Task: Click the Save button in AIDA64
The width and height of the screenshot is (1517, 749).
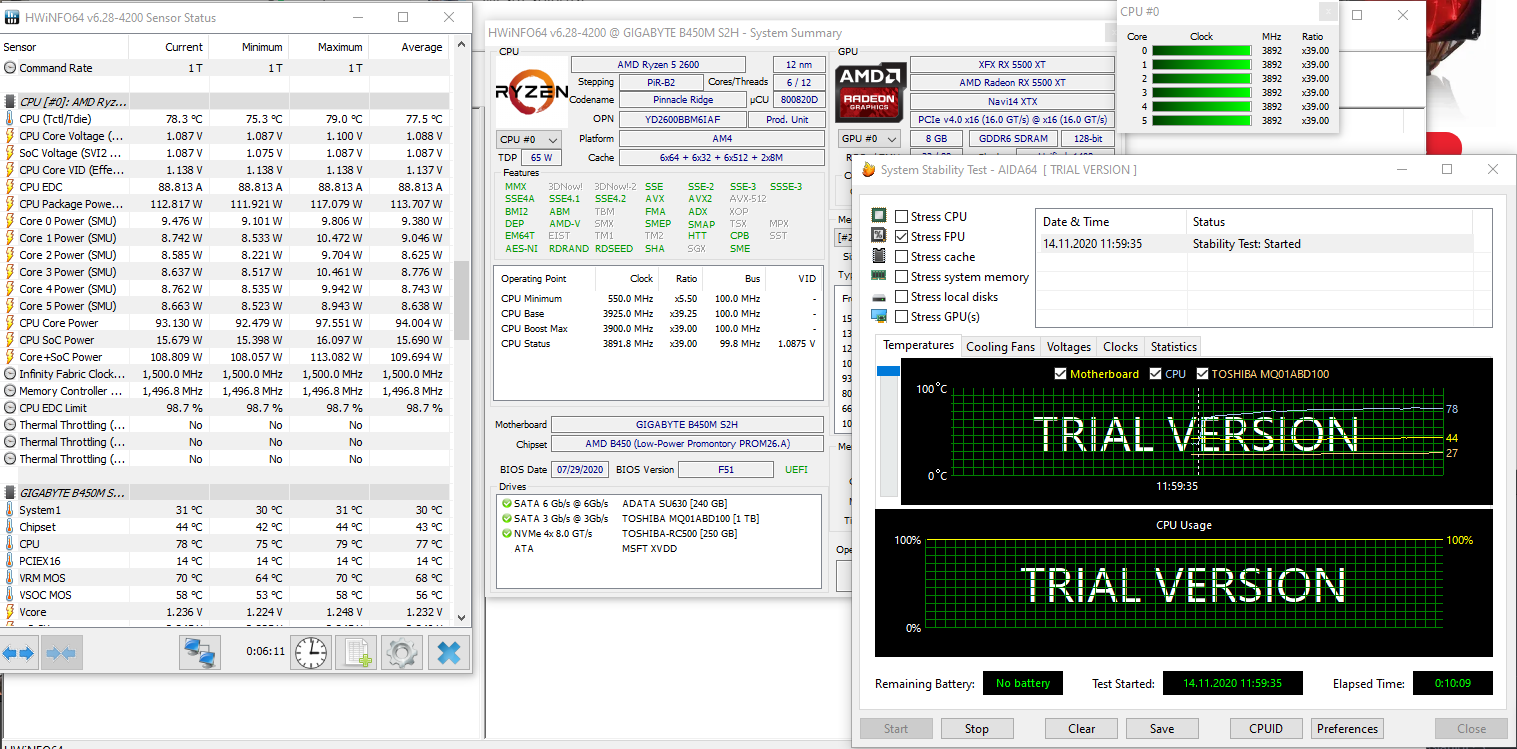Action: click(x=1162, y=729)
